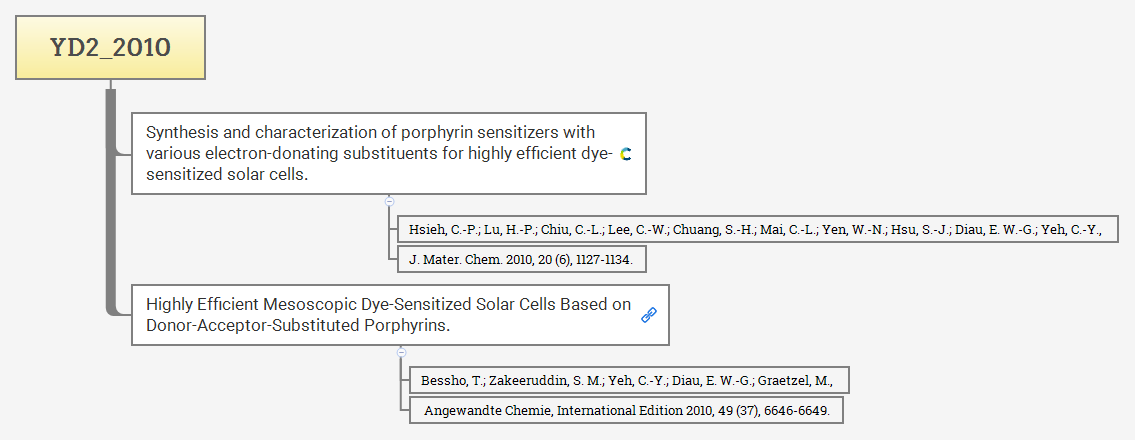Click the Mendeley-style C icon on Synthesis topic
Viewport: 1135px width, 440px height.
(x=626, y=154)
